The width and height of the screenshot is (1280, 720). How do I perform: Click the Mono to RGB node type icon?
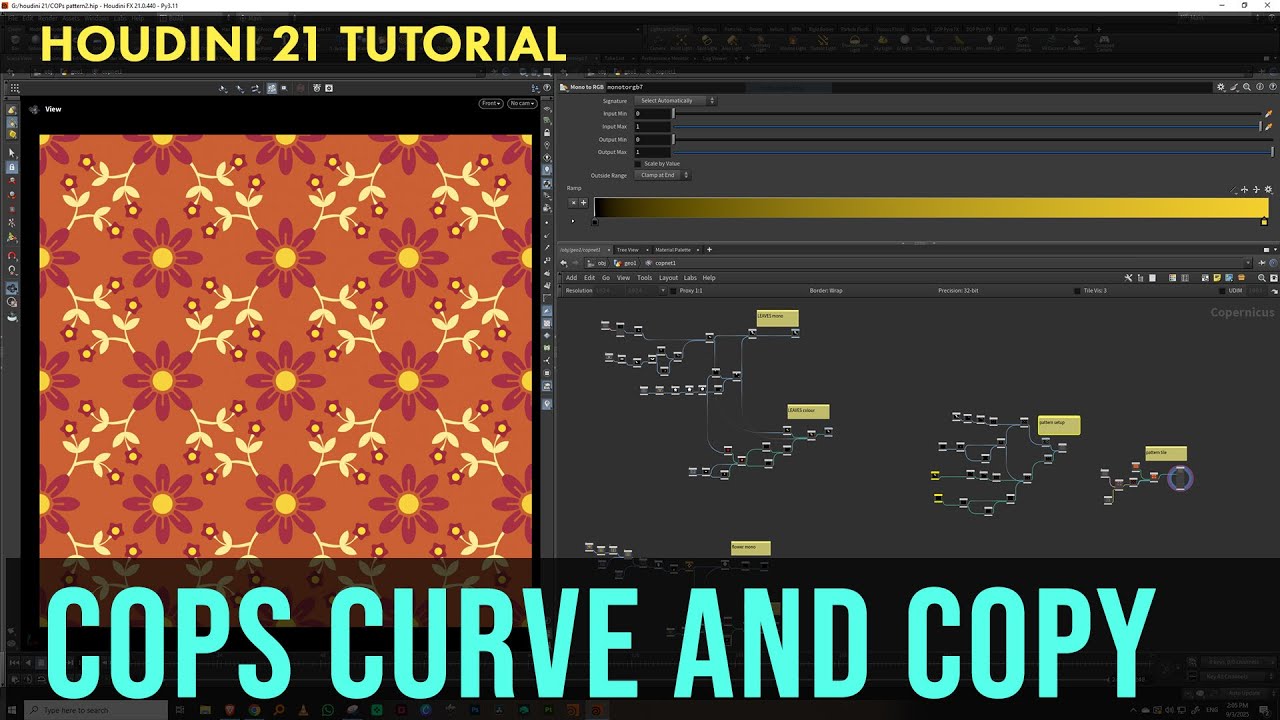[x=563, y=87]
